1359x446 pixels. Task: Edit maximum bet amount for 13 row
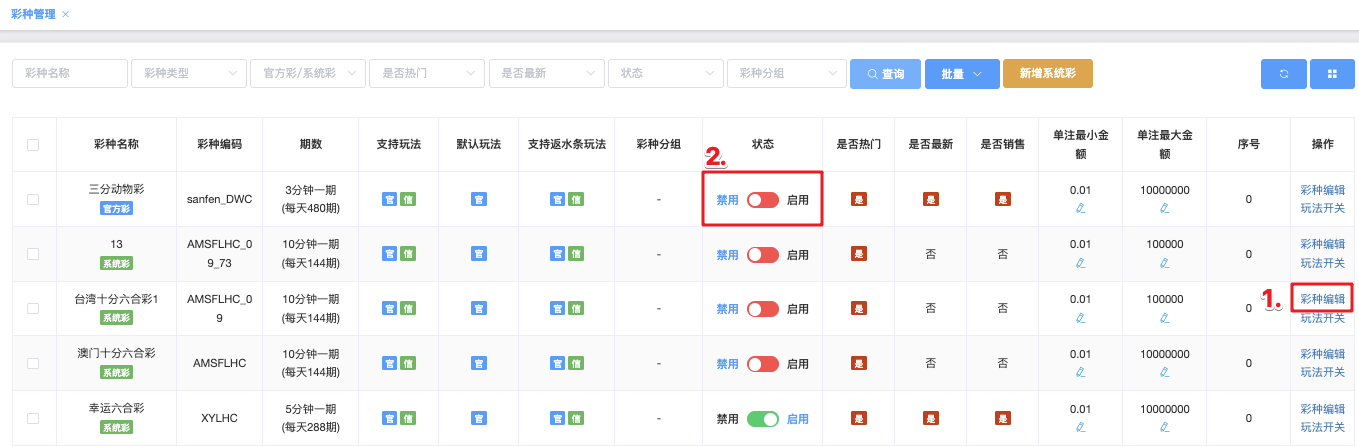click(1164, 263)
